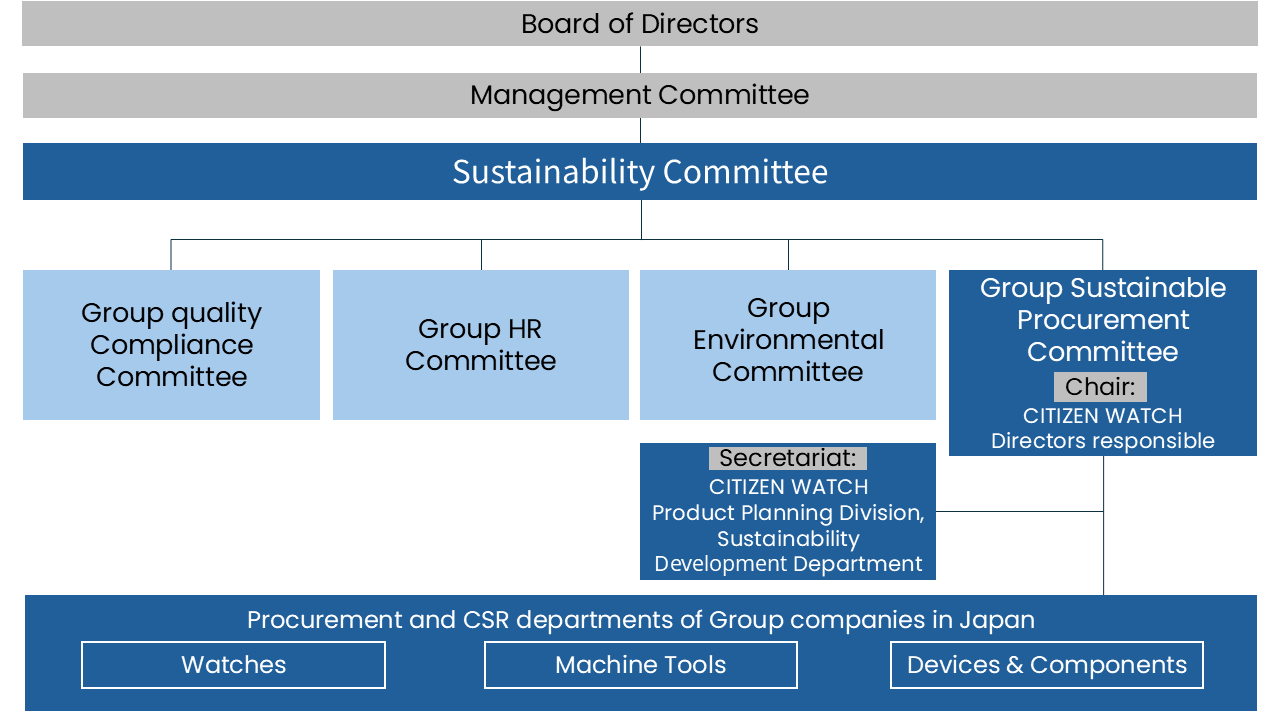Click the Sustainability Committee banner

pos(640,172)
